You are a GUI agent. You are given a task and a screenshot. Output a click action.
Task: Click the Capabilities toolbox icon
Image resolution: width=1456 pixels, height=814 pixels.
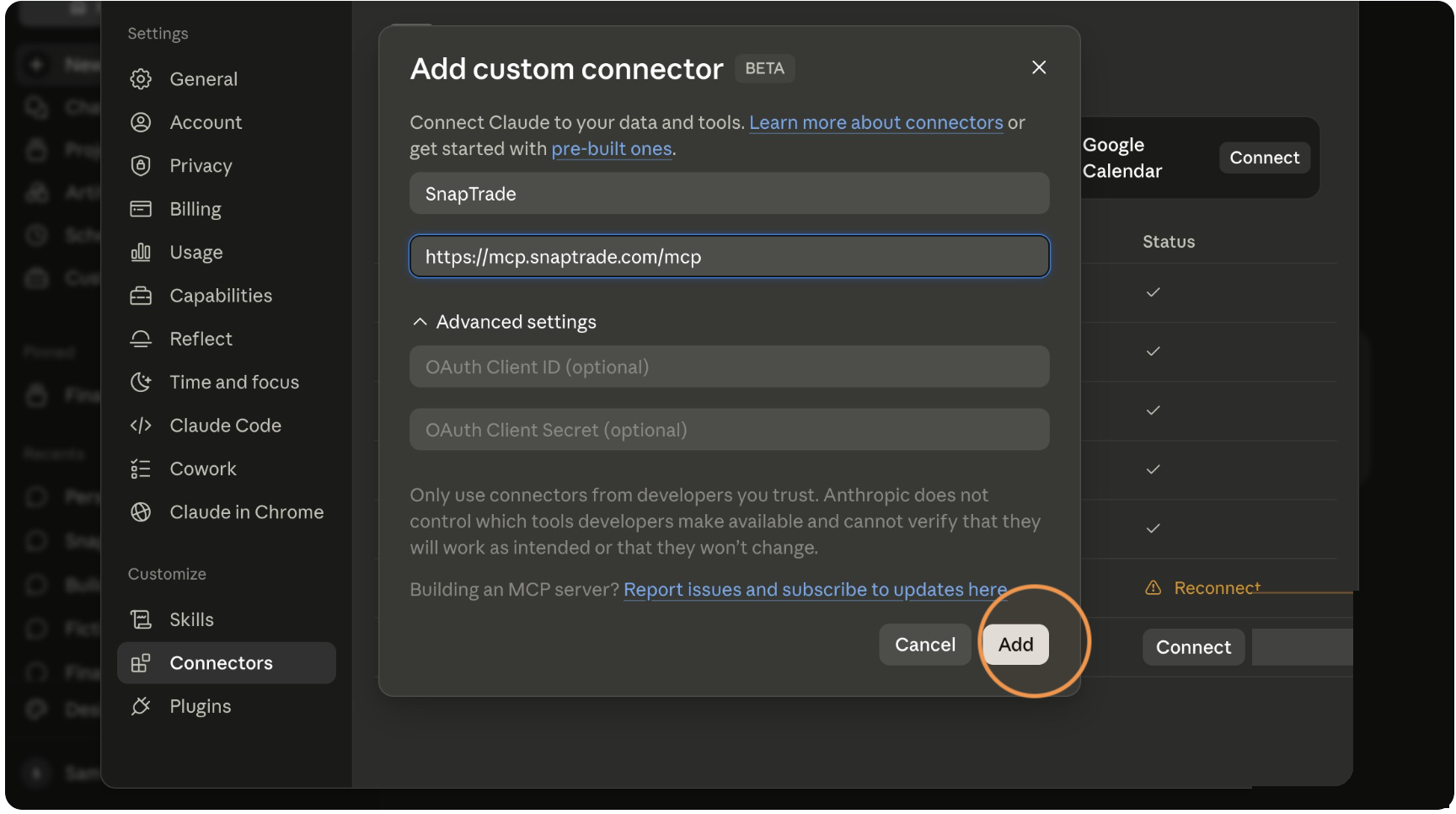click(x=141, y=296)
